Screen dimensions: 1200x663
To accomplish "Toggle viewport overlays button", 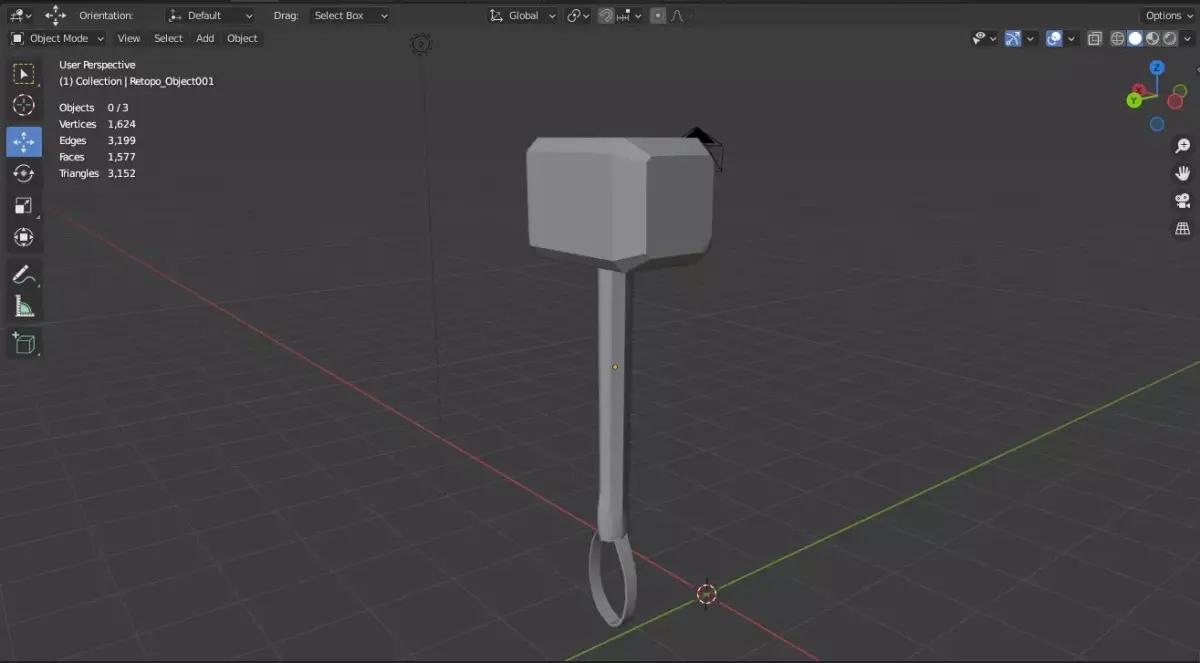I will pos(1054,39).
